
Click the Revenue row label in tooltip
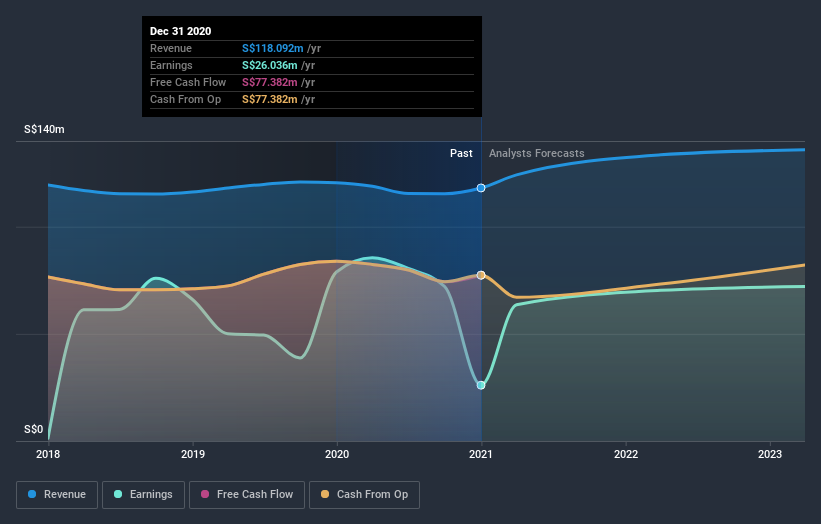click(171, 49)
